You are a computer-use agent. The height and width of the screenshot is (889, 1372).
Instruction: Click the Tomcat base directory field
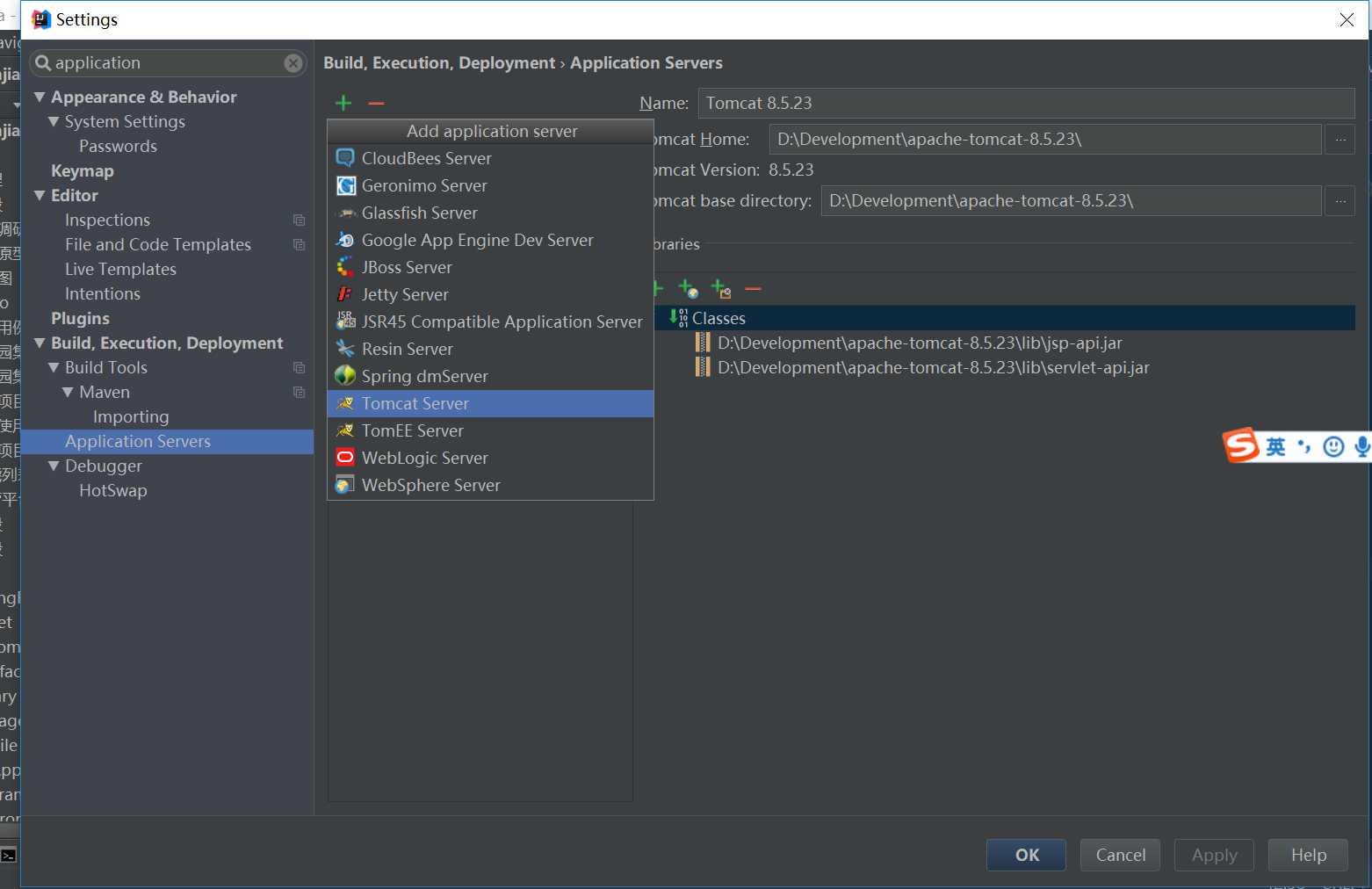[1072, 200]
